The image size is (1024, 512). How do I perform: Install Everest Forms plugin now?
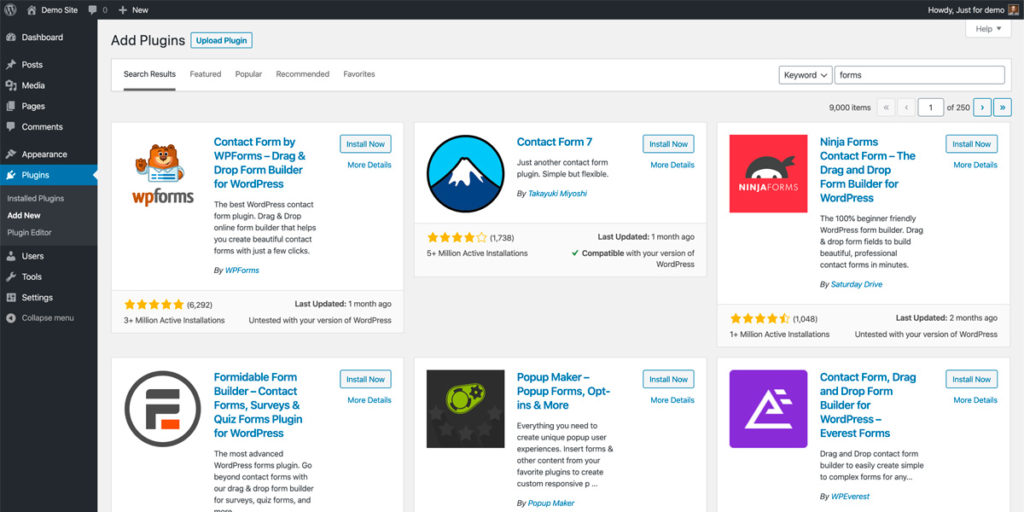tap(972, 379)
